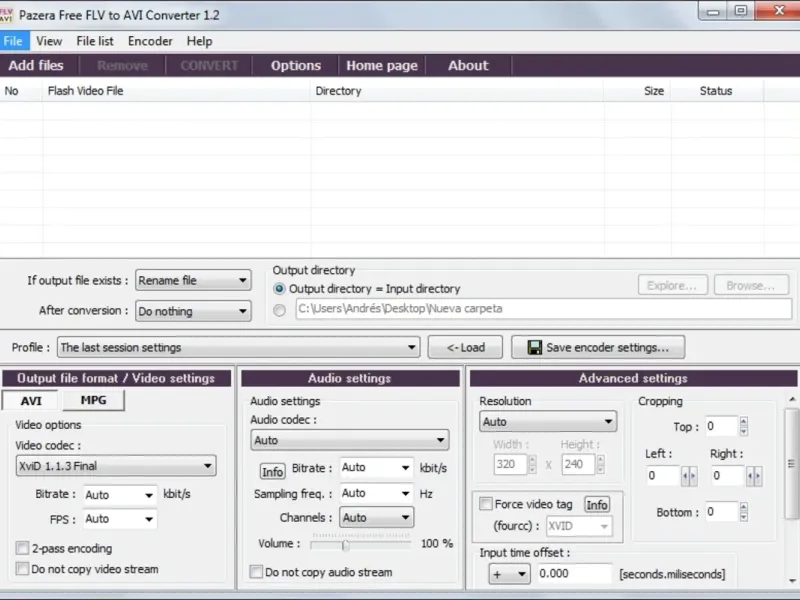The height and width of the screenshot is (600, 800).
Task: Click the About toolbar button
Action: click(x=468, y=65)
